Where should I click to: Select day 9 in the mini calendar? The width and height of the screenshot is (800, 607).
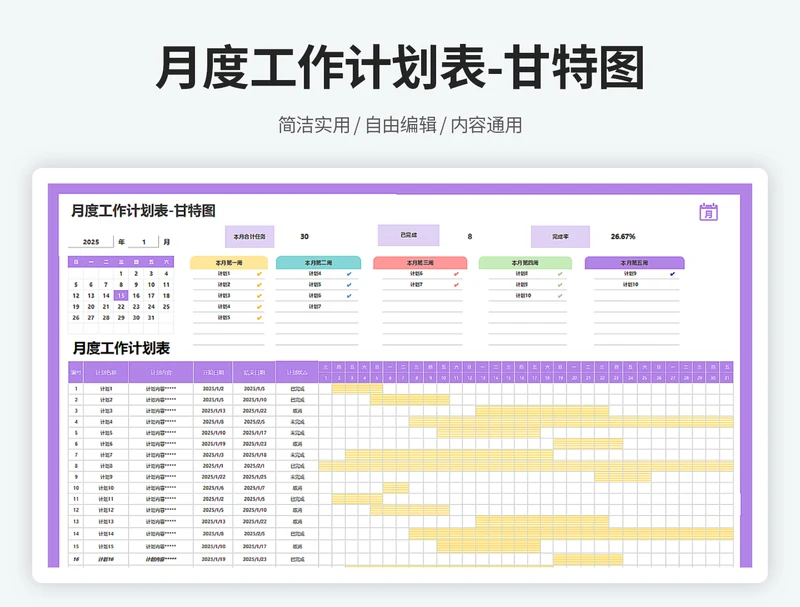pyautogui.click(x=136, y=285)
